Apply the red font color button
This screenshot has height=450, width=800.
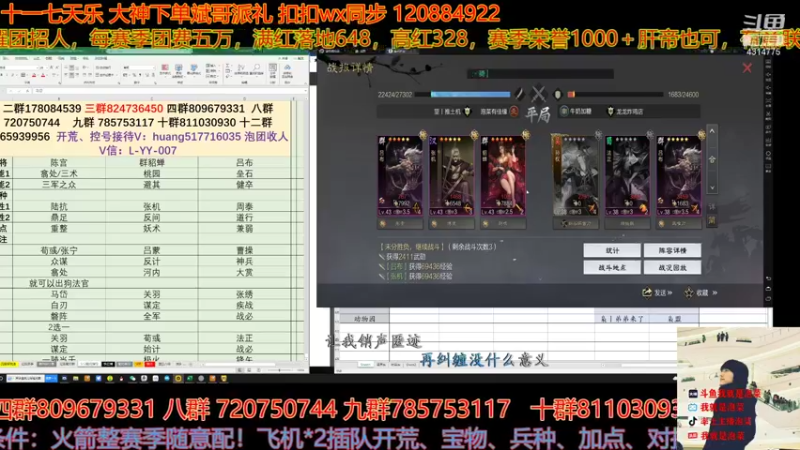[43, 75]
